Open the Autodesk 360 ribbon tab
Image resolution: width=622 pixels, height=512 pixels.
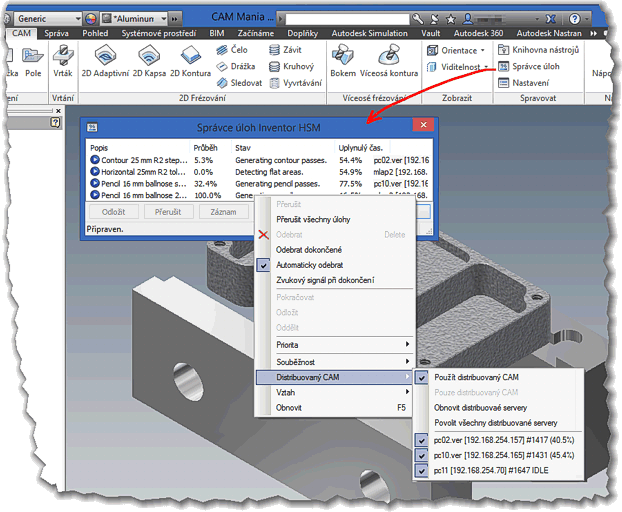(478, 33)
